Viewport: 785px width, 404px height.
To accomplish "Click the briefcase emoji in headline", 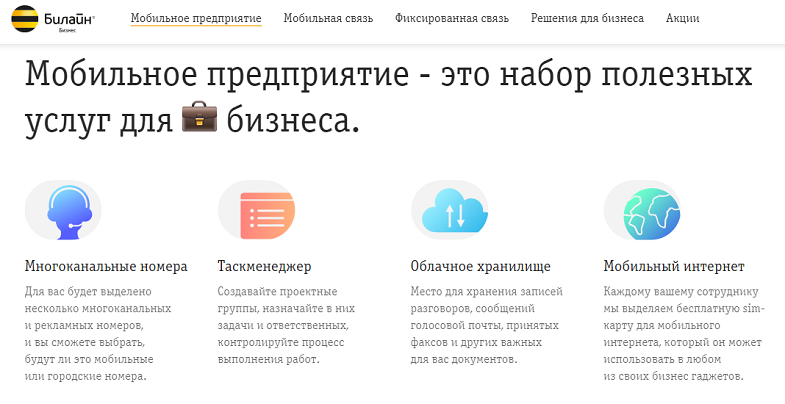I will [199, 117].
